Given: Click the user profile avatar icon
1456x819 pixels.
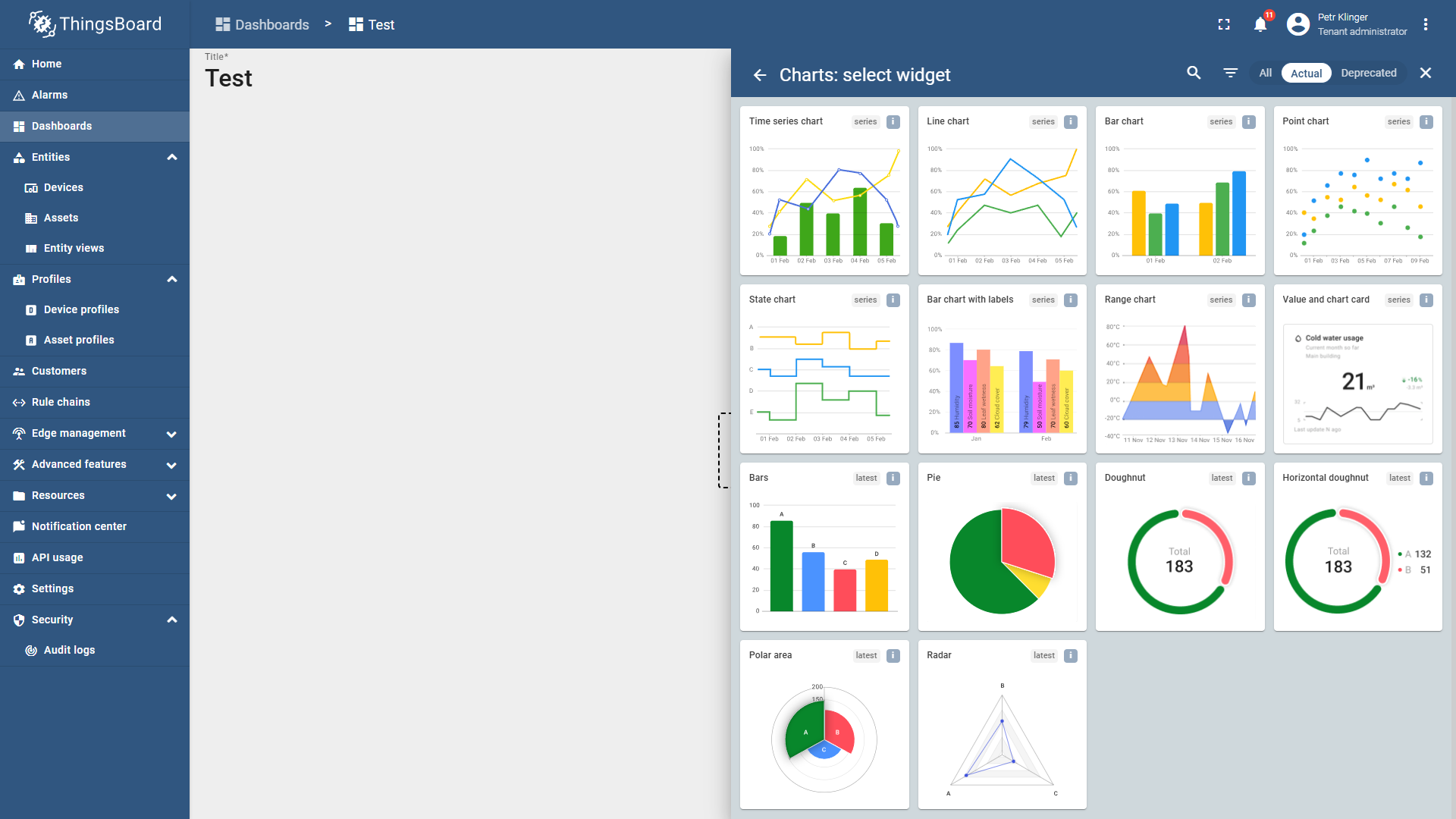Looking at the screenshot, I should point(1298,24).
